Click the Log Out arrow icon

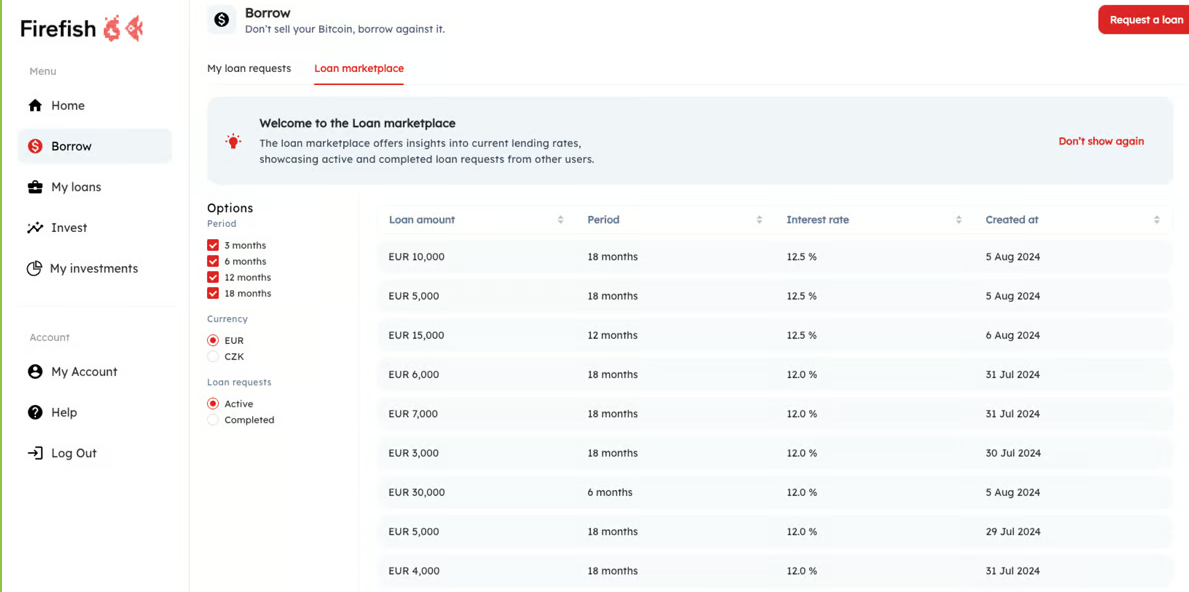35,453
